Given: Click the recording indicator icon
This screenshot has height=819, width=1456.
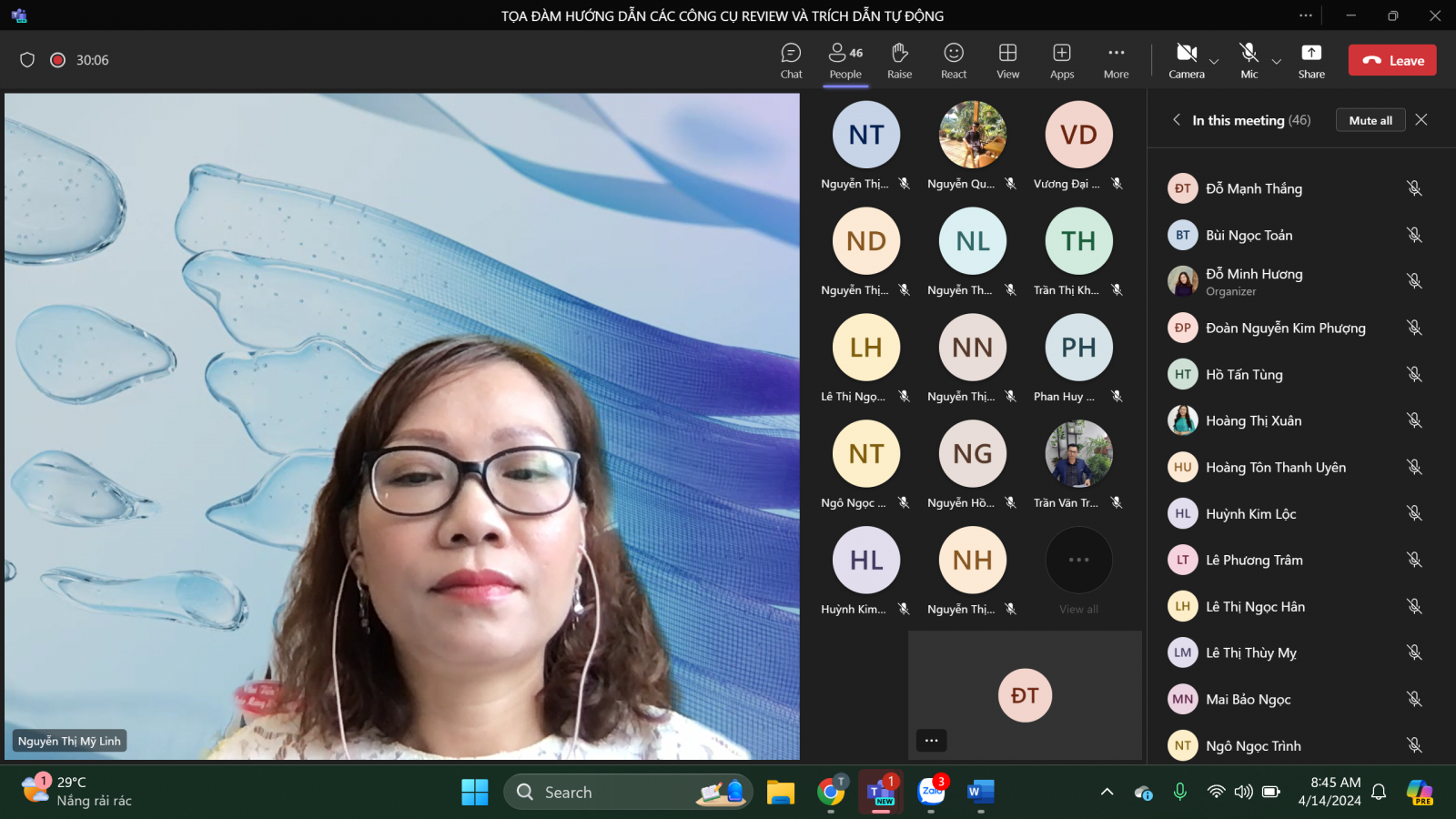Looking at the screenshot, I should 57,60.
